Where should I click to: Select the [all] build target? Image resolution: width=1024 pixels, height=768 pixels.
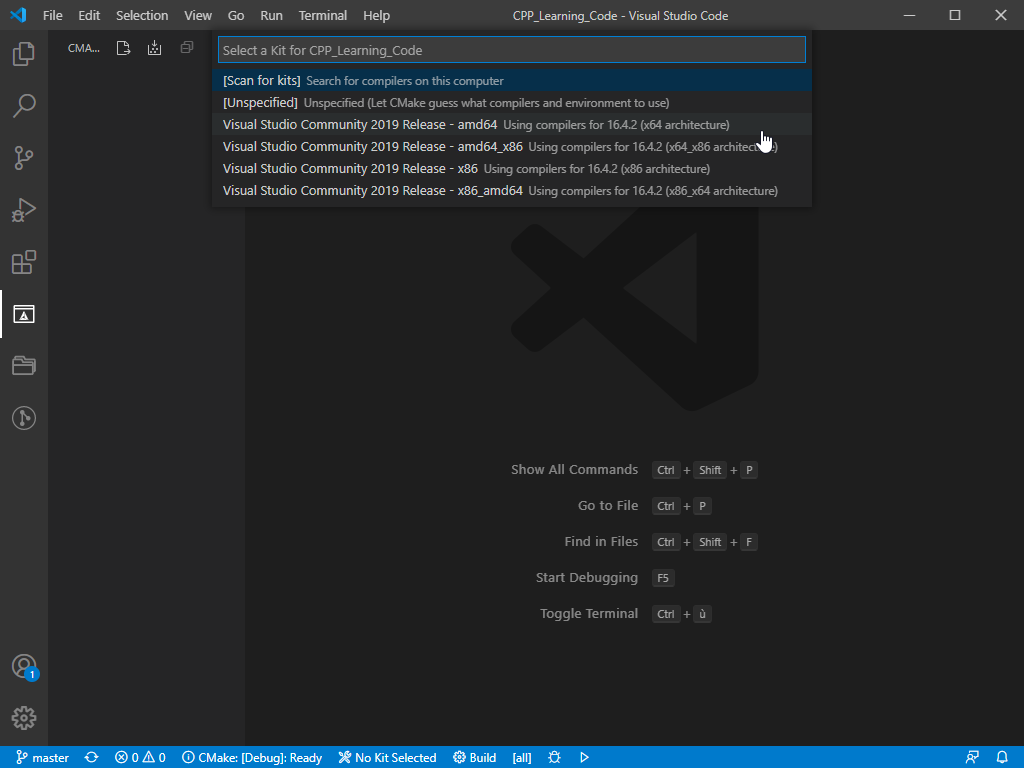pos(522,758)
